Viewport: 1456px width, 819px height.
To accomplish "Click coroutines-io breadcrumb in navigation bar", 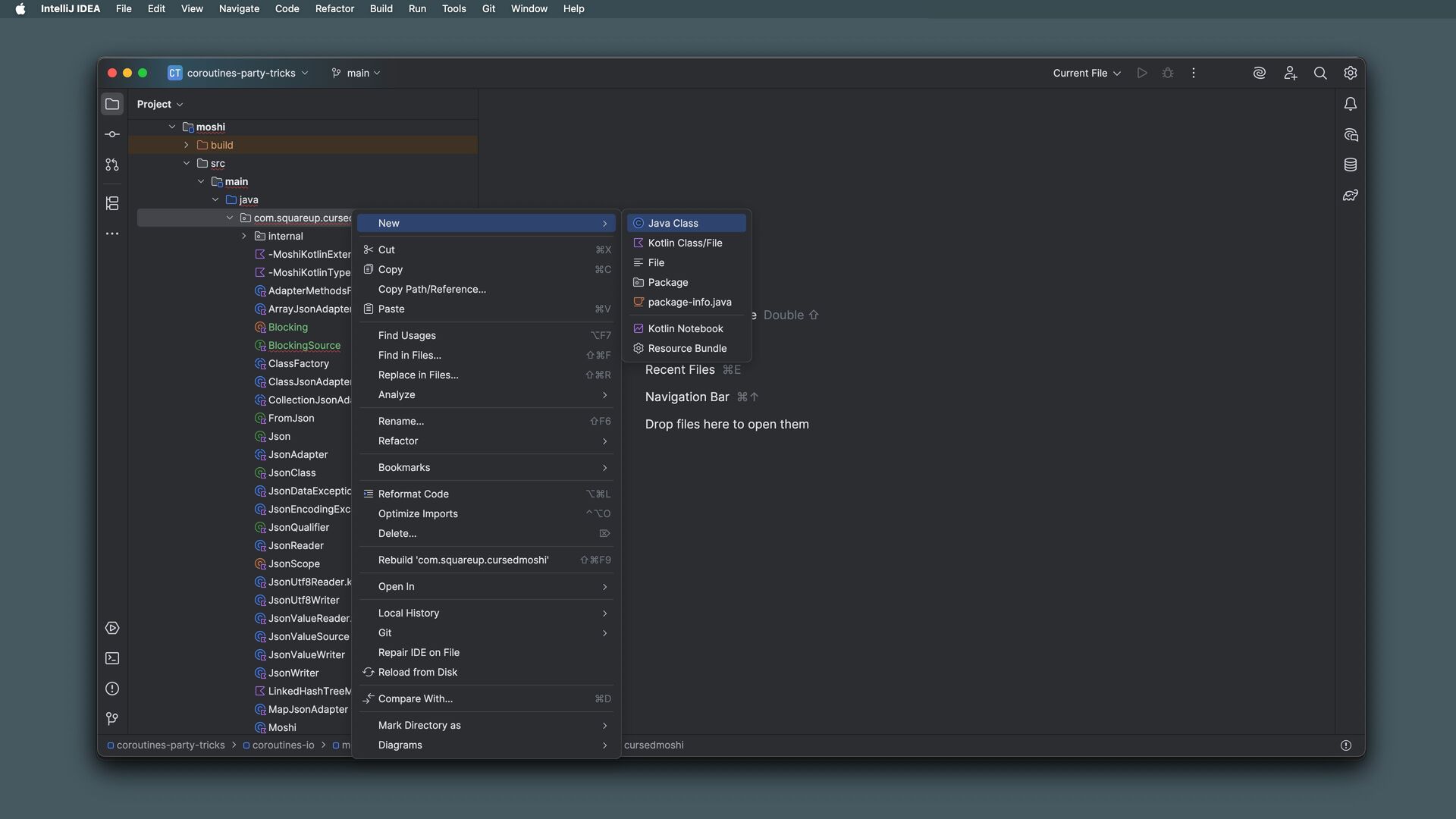I will coord(278,745).
